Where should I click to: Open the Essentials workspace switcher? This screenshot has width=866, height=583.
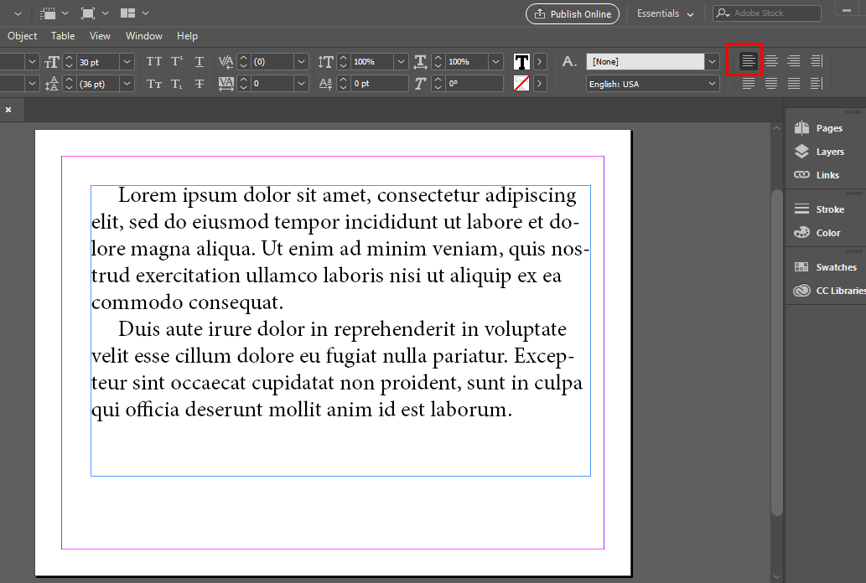pyautogui.click(x=665, y=14)
